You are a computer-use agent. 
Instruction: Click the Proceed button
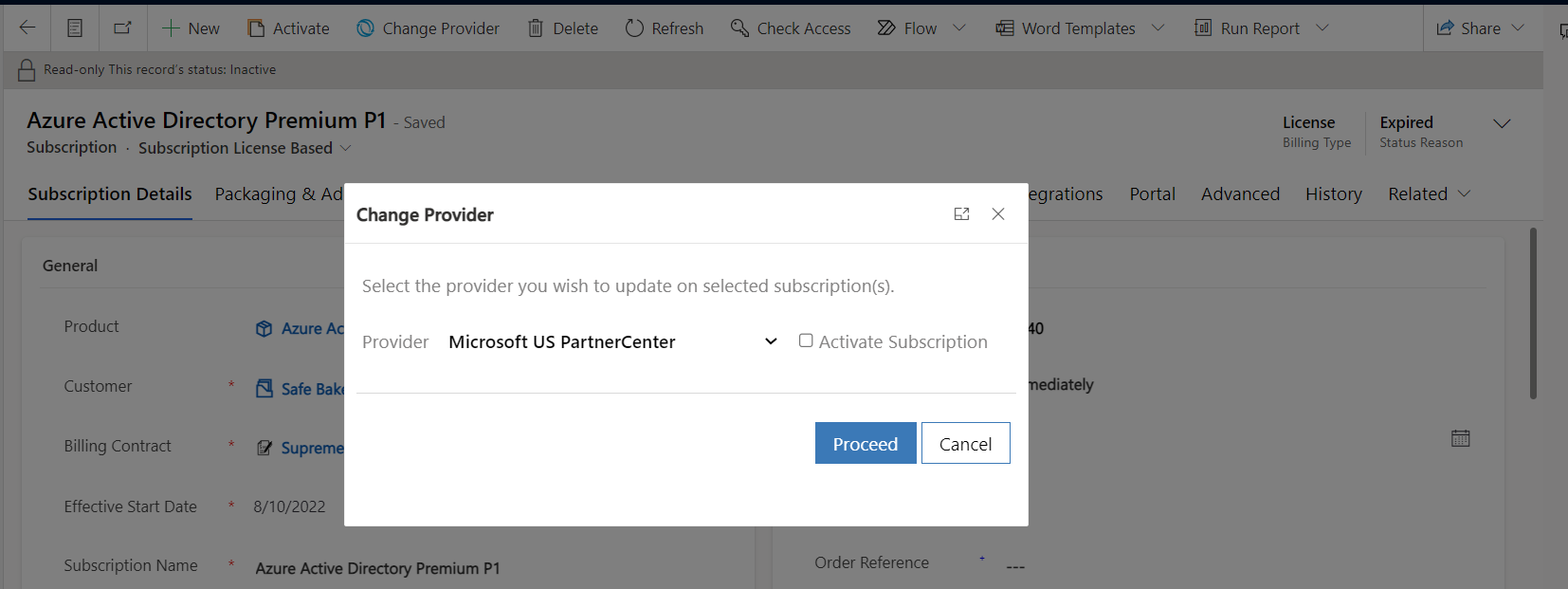click(866, 443)
